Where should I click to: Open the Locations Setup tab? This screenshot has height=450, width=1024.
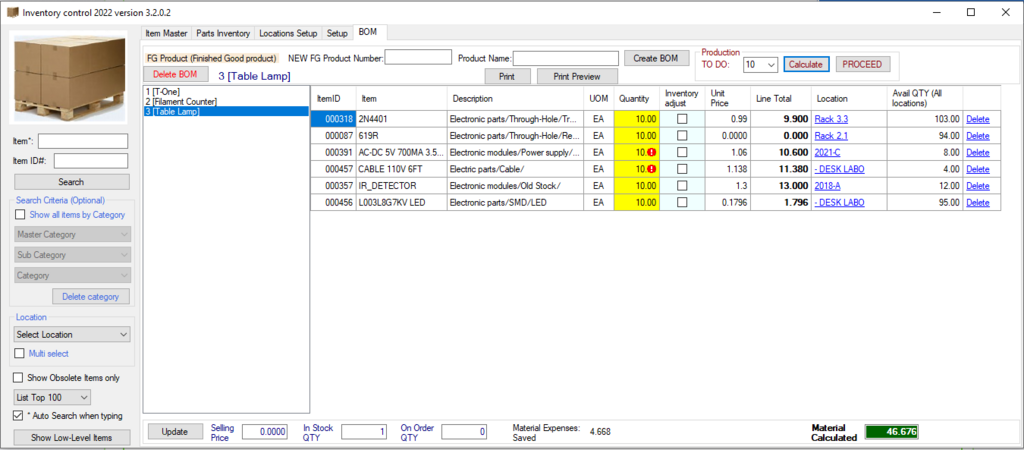point(288,33)
